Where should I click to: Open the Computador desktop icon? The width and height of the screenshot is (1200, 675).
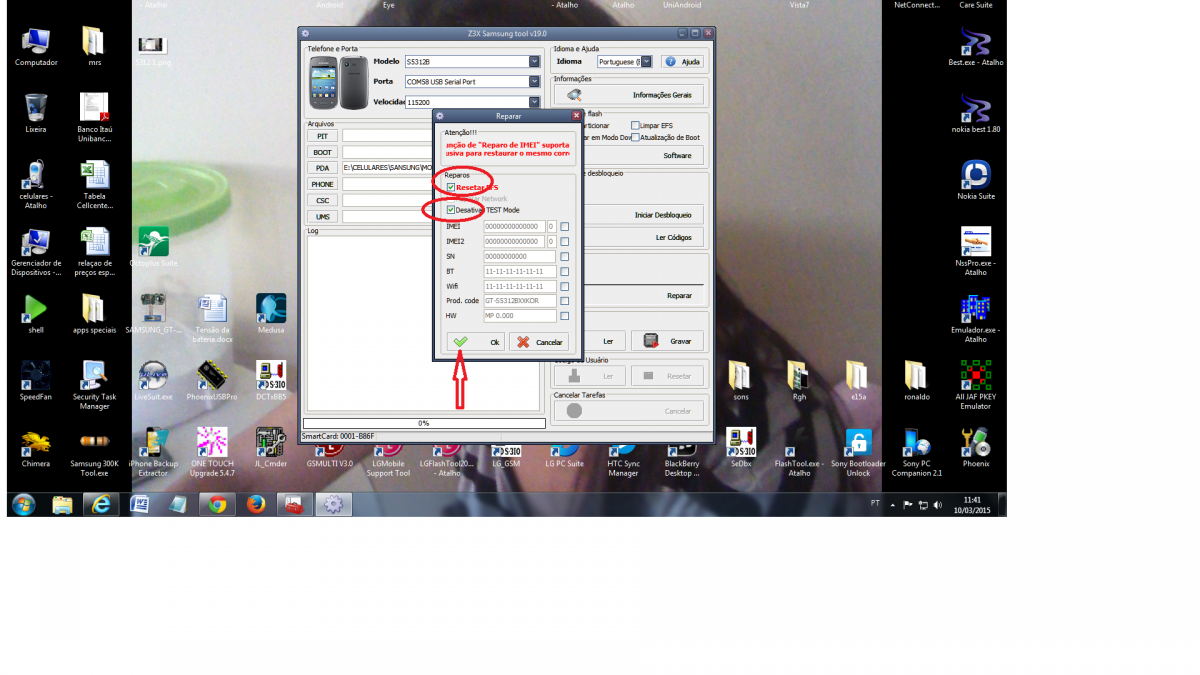coord(36,48)
